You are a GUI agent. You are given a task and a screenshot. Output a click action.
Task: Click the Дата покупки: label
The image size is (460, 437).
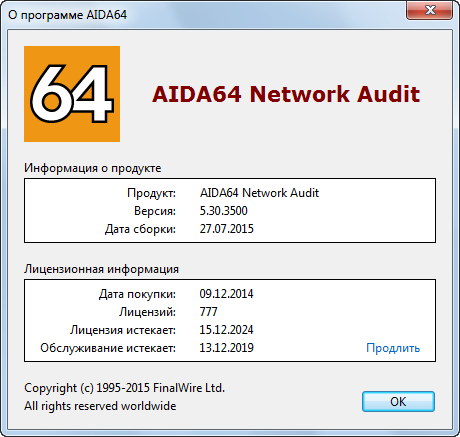137,294
